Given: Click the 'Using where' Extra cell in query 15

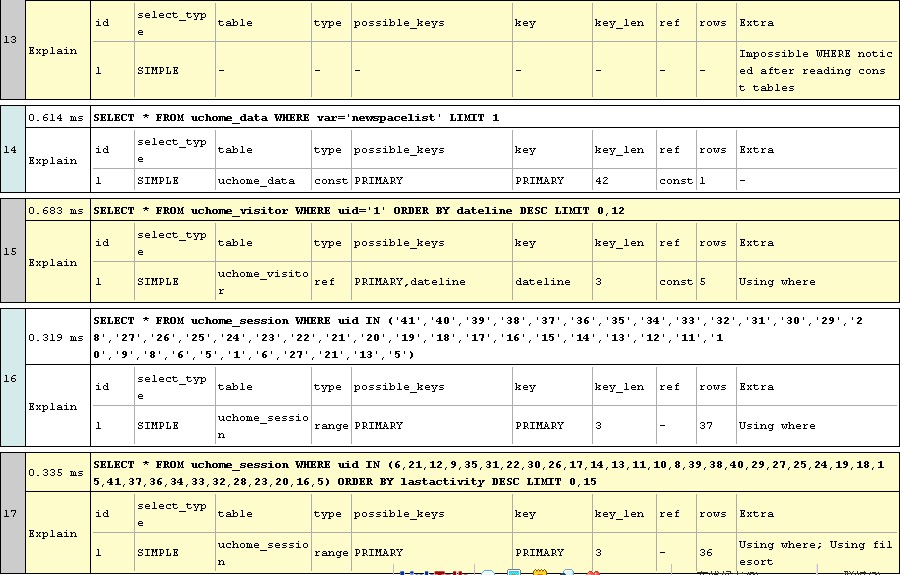Looking at the screenshot, I should click(817, 282).
